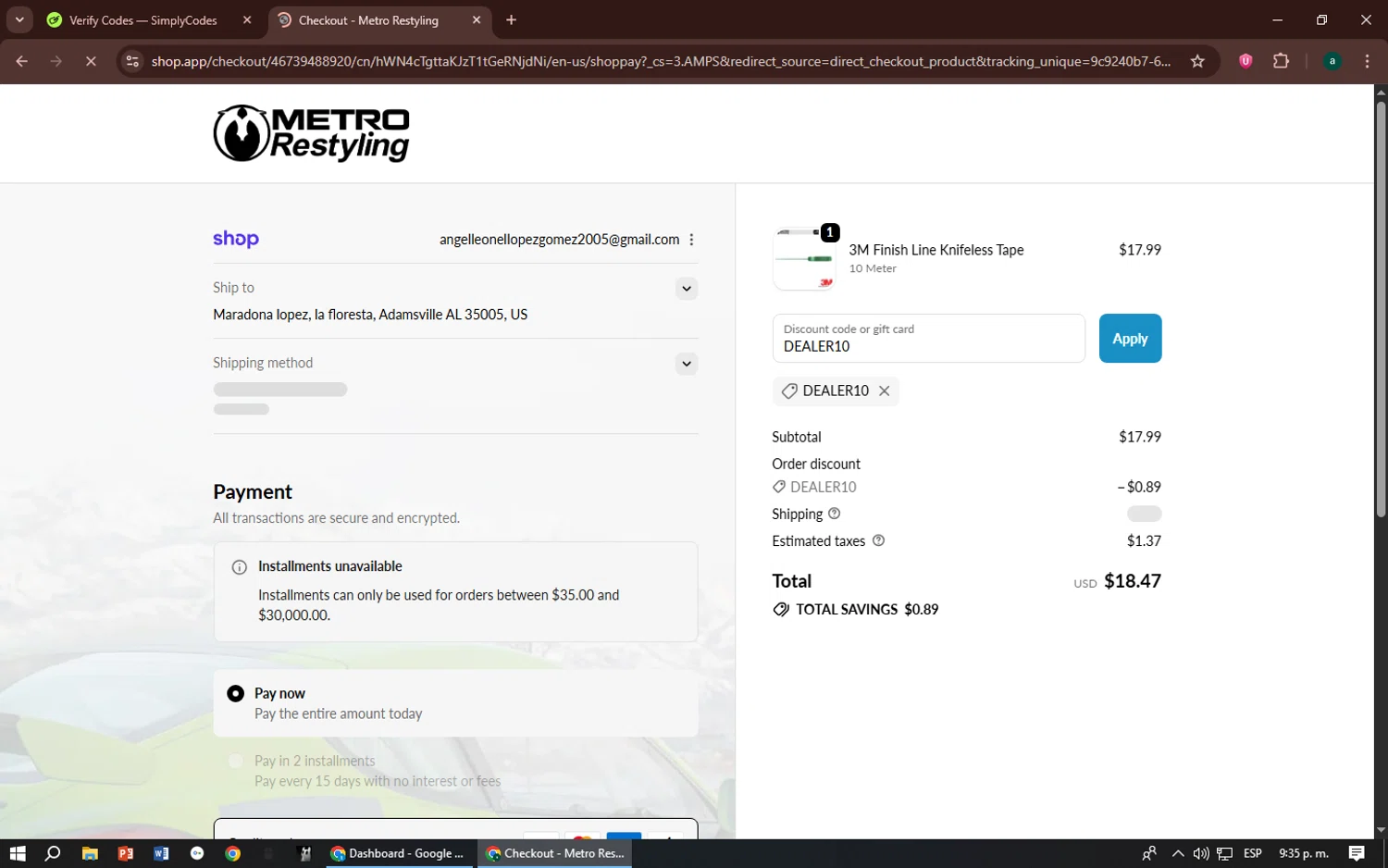Launch Word from the taskbar
Viewport: 1388px width, 868px height.
(x=161, y=853)
